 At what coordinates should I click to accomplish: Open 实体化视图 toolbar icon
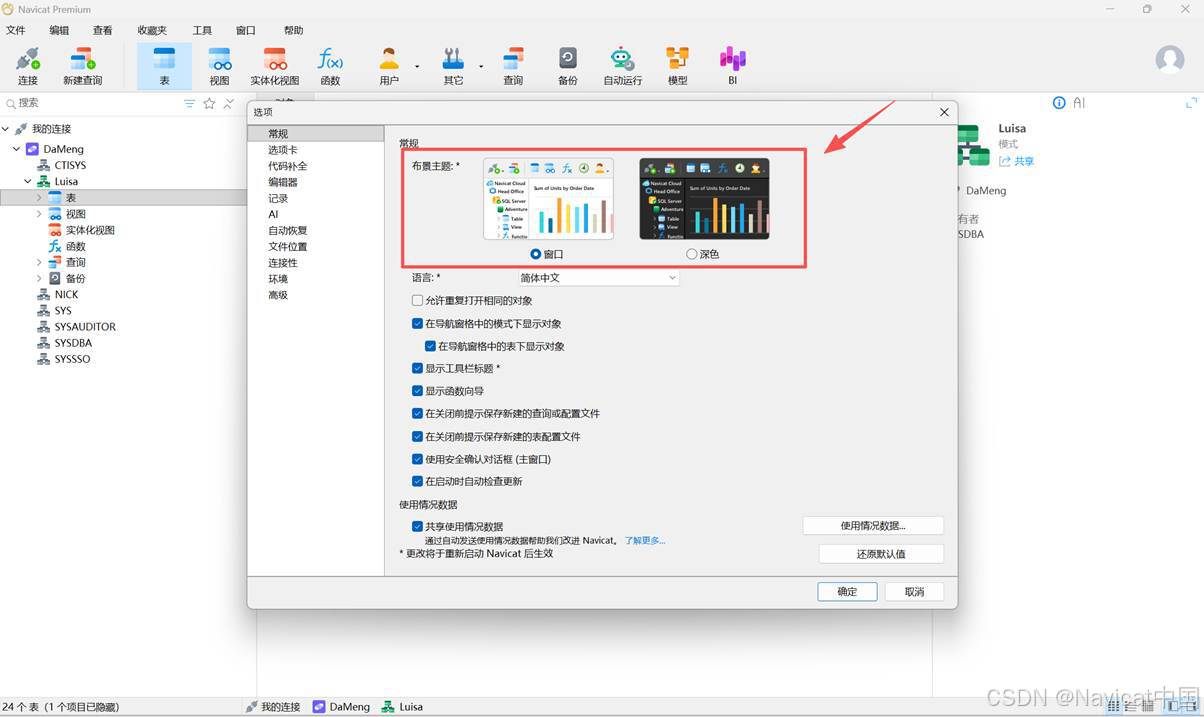click(275, 66)
